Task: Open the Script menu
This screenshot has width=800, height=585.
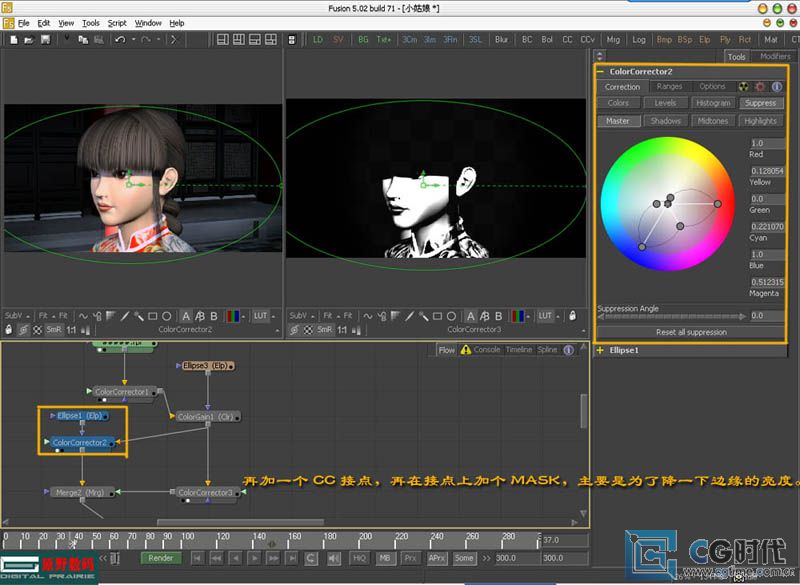Action: (x=117, y=23)
